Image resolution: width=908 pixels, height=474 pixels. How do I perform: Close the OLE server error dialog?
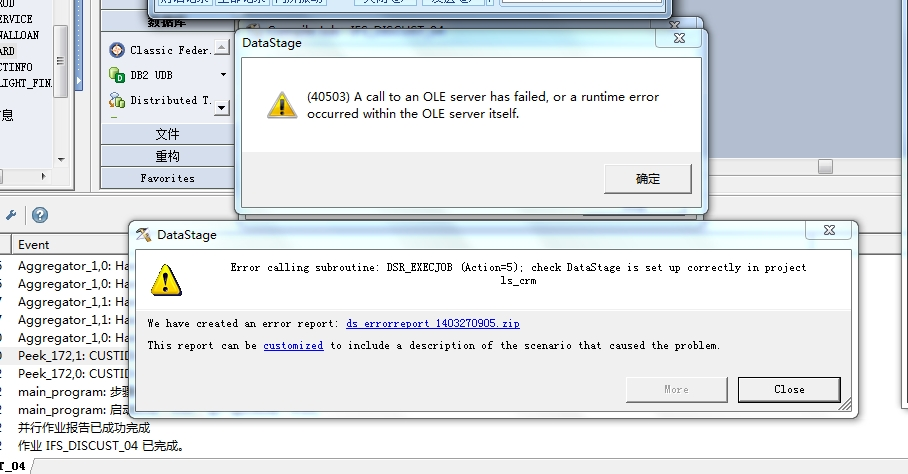click(x=679, y=38)
